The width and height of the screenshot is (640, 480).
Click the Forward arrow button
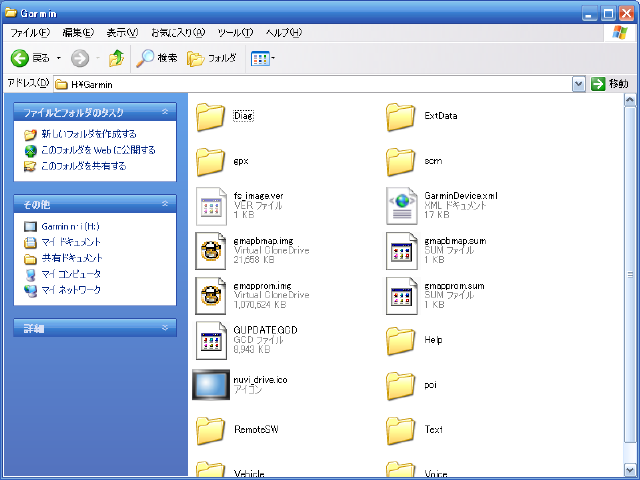coord(80,58)
